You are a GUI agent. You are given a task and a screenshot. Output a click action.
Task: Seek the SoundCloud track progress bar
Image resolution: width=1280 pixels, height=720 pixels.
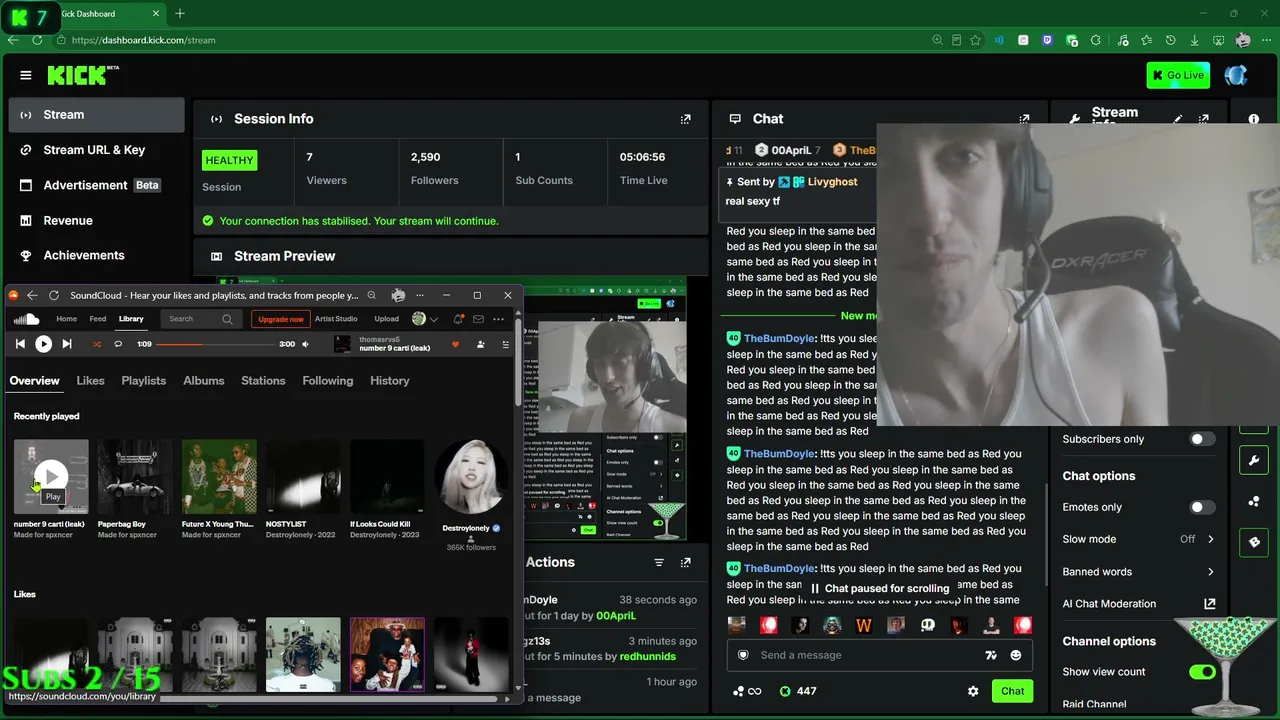214,344
